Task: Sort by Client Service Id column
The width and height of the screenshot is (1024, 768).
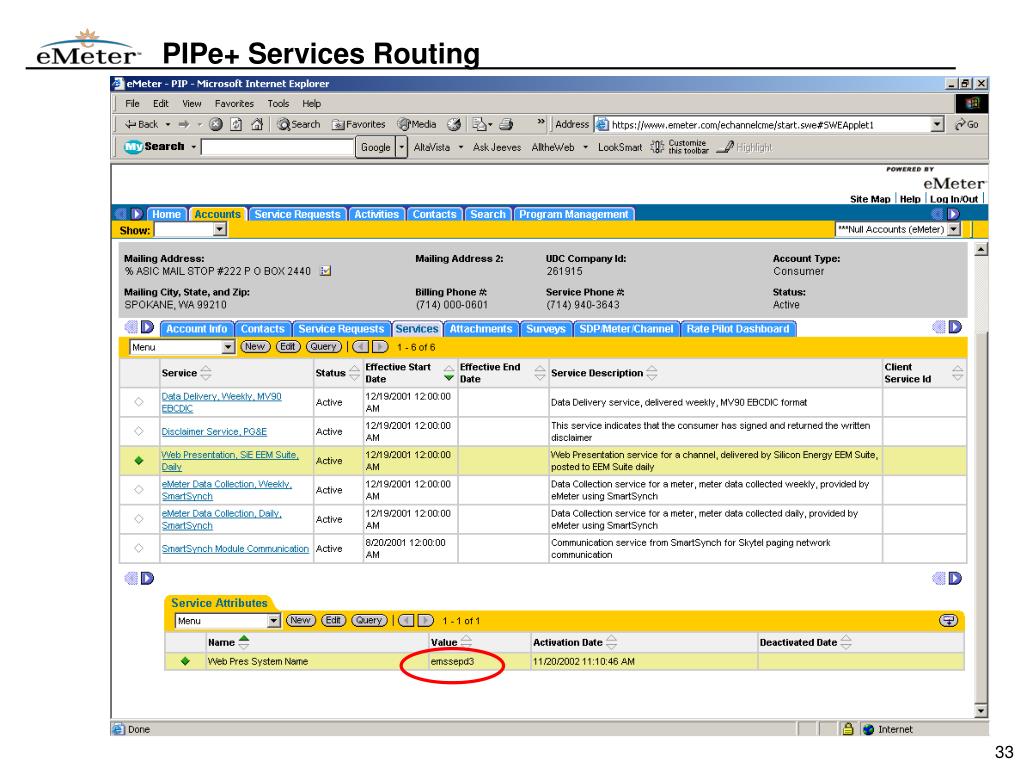Action: tap(957, 373)
